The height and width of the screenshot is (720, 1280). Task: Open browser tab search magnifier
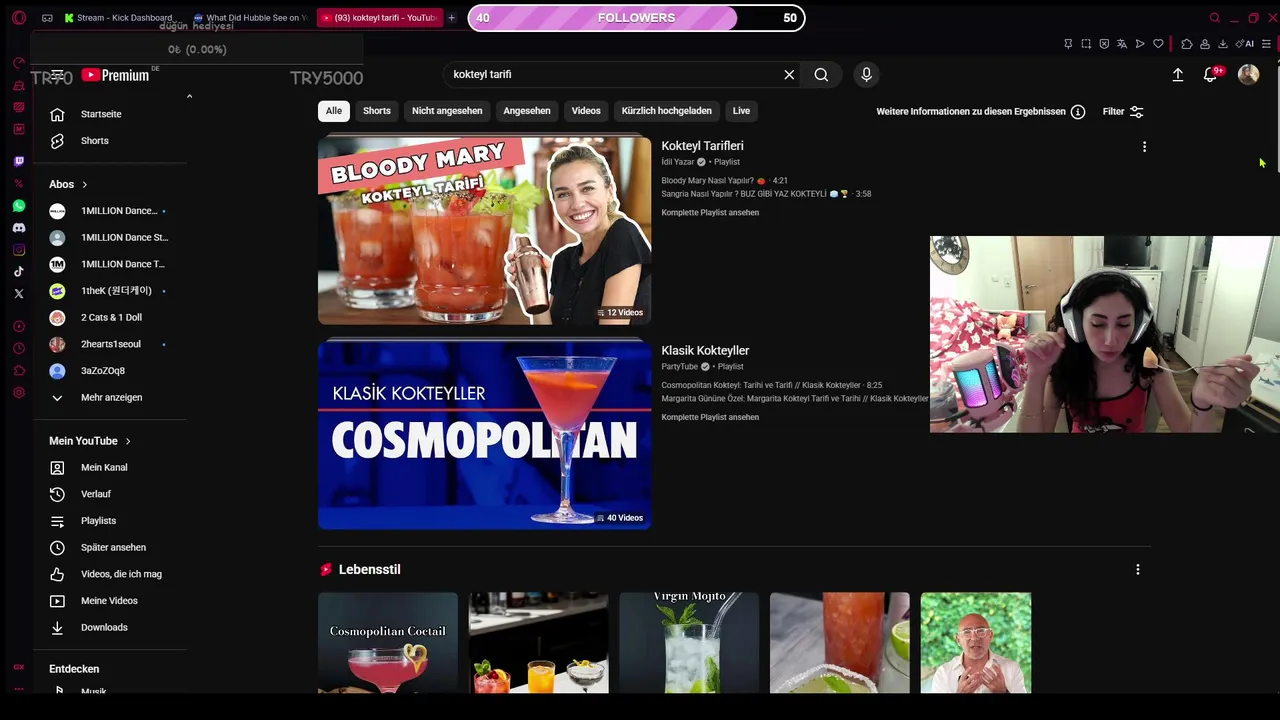coord(1215,18)
